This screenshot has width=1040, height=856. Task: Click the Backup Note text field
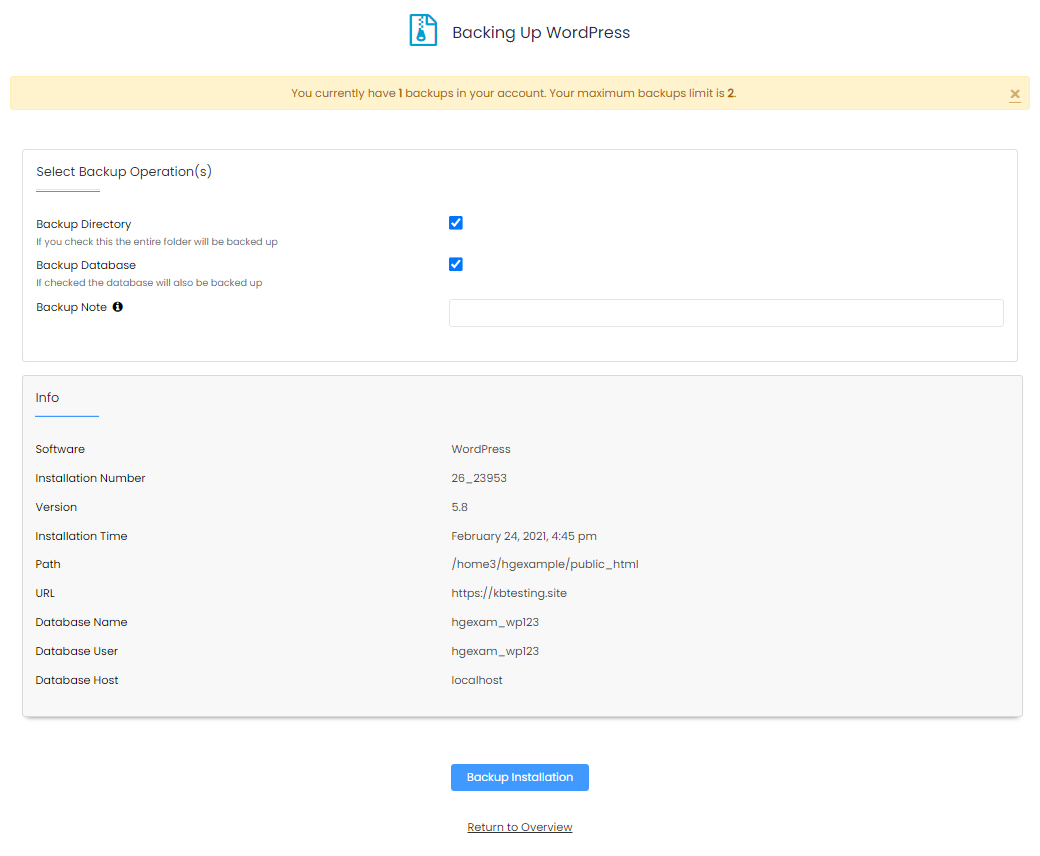[x=726, y=312]
